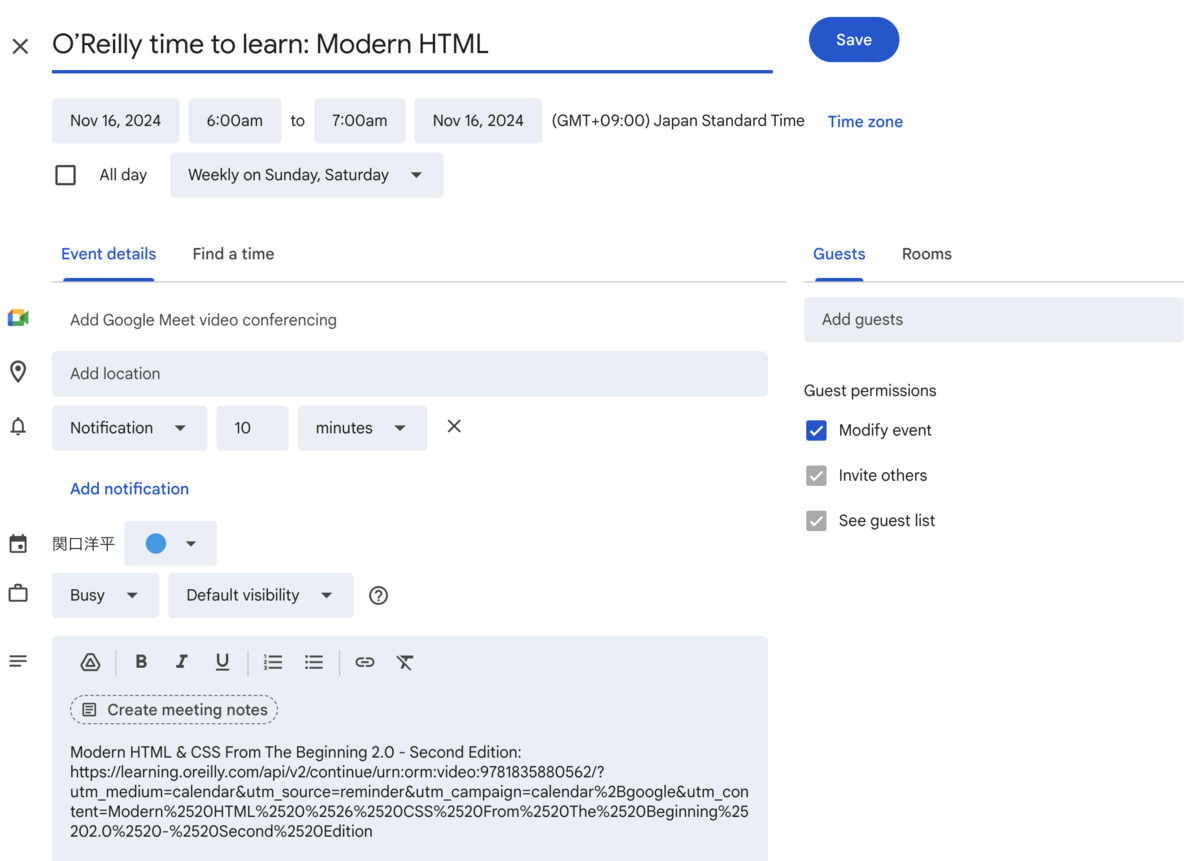Check the All day checkbox

[x=66, y=175]
